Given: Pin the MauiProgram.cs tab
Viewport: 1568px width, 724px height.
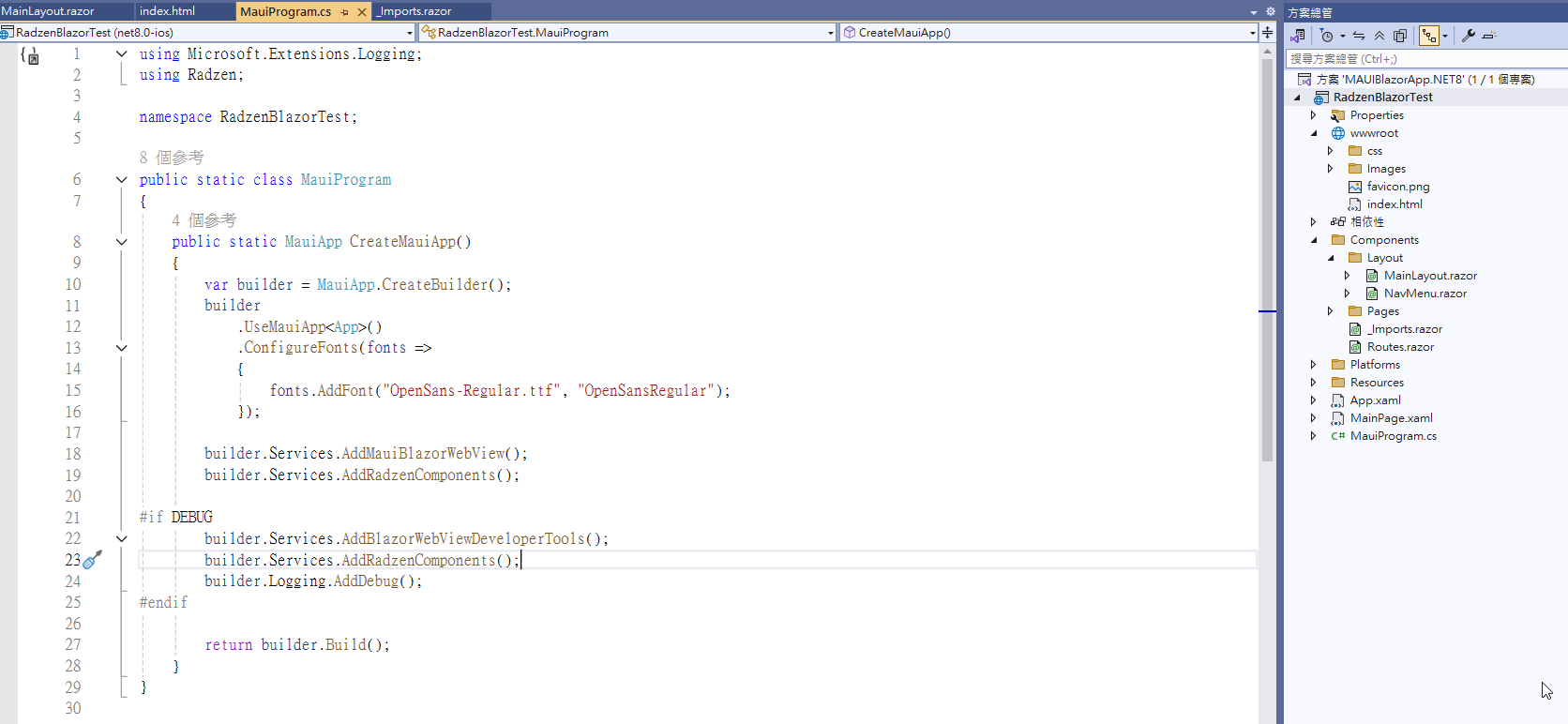Looking at the screenshot, I should point(345,12).
